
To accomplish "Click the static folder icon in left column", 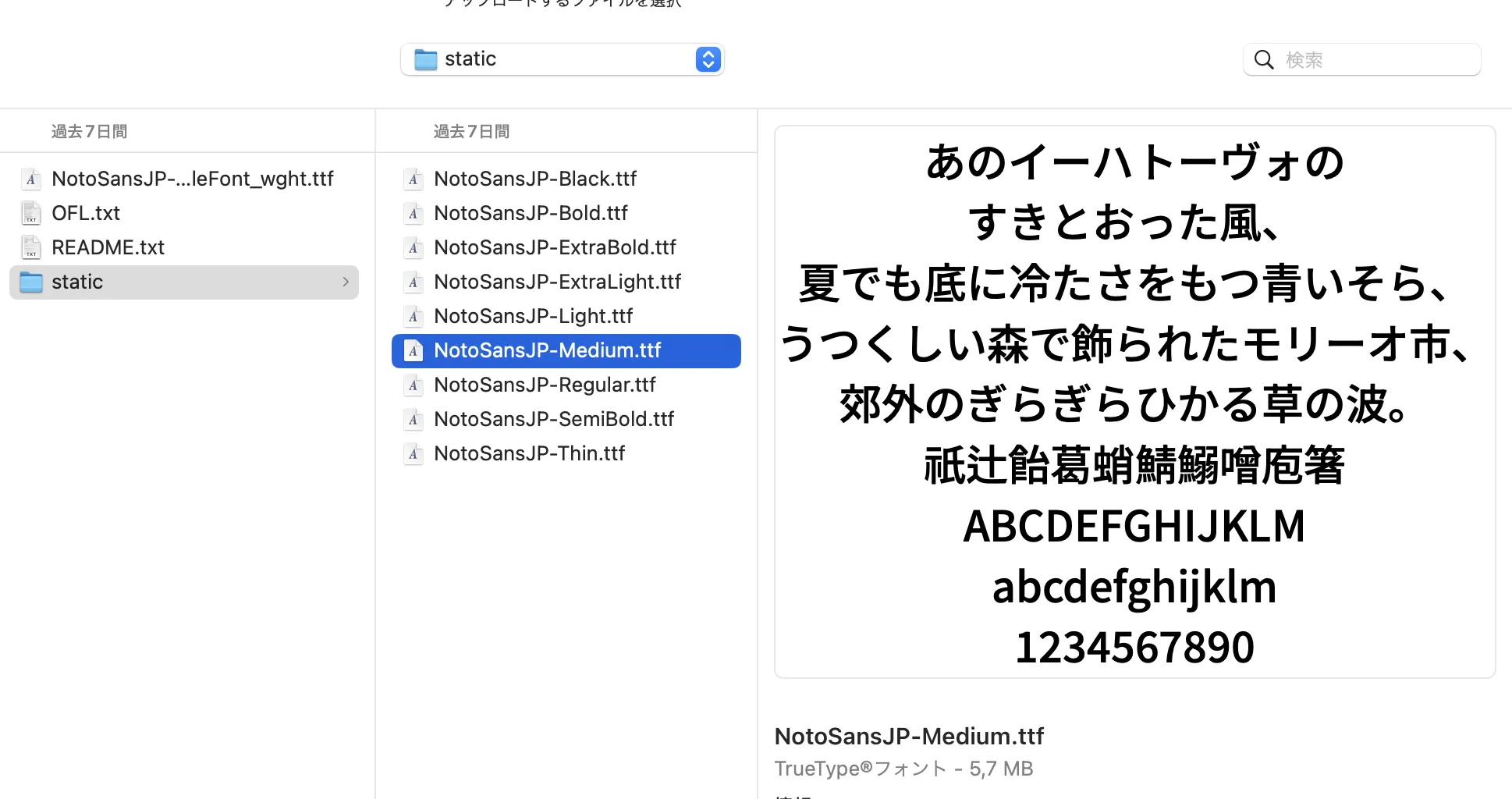I will (x=31, y=282).
